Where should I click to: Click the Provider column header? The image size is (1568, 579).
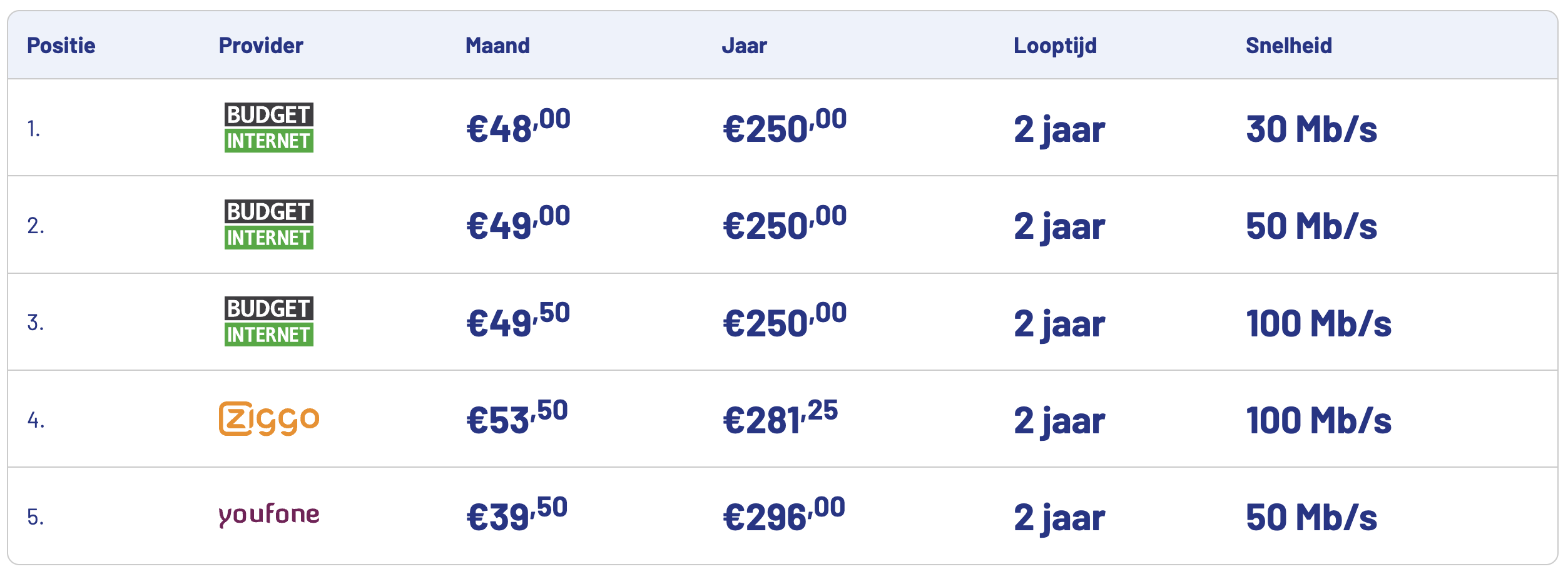[261, 46]
